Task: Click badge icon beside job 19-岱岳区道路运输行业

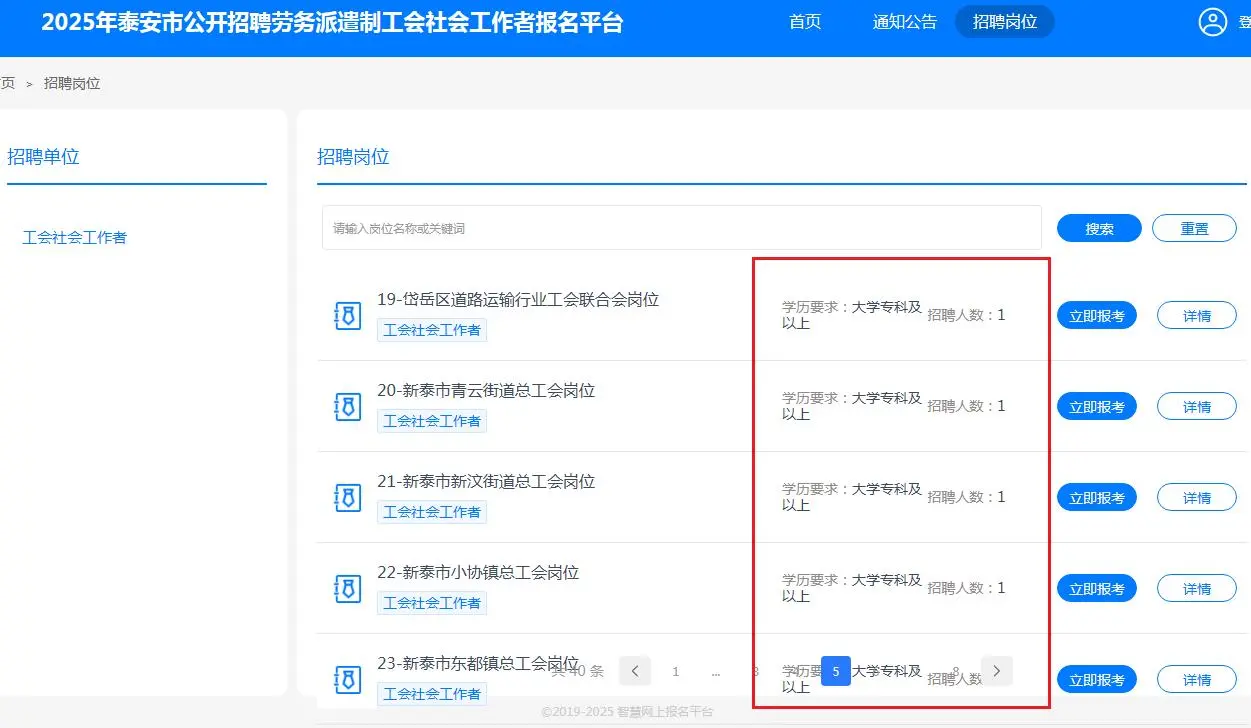Action: [346, 314]
